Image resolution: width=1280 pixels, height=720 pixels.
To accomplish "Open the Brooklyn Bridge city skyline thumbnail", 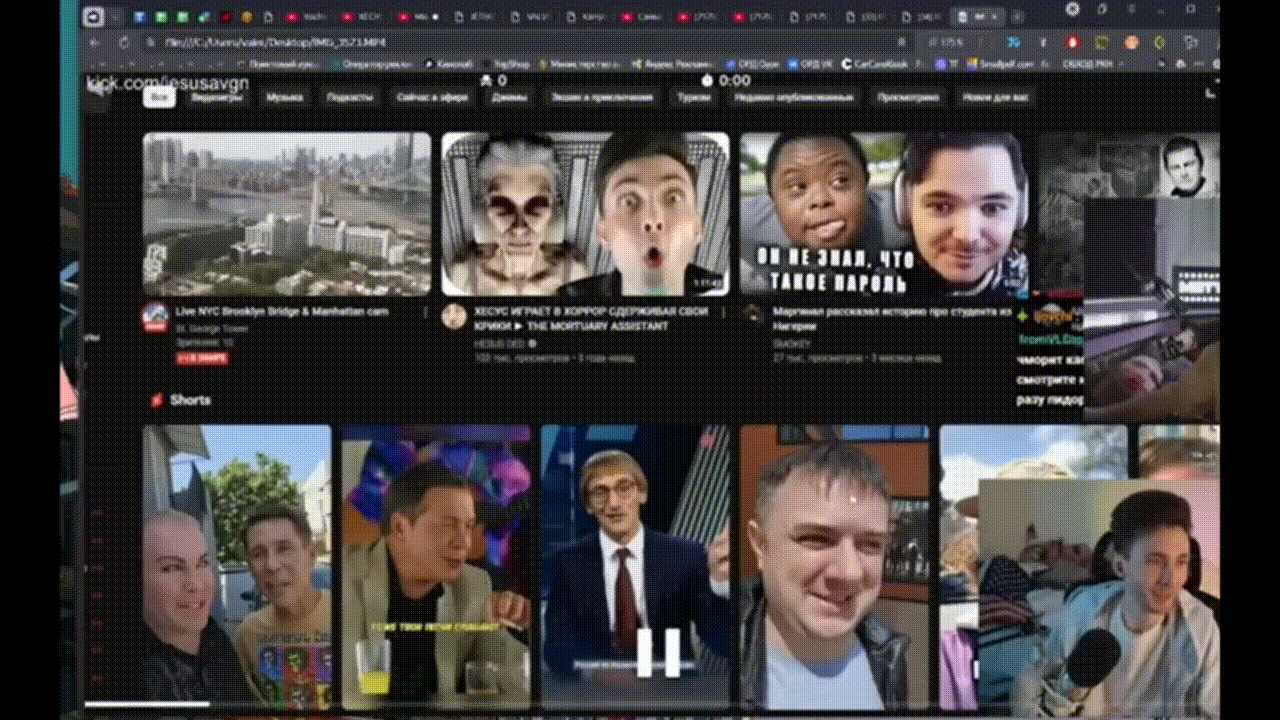I will (287, 214).
